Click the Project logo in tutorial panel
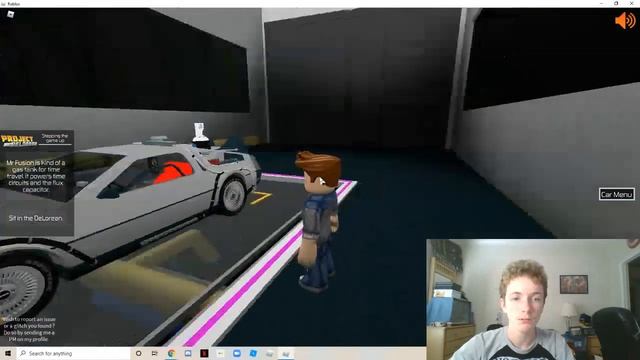640x360 pixels. tap(19, 140)
